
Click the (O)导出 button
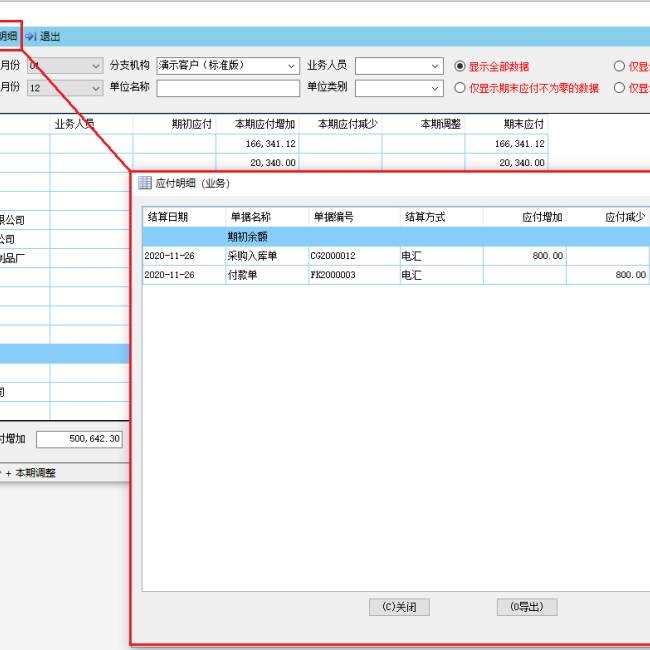(527, 607)
